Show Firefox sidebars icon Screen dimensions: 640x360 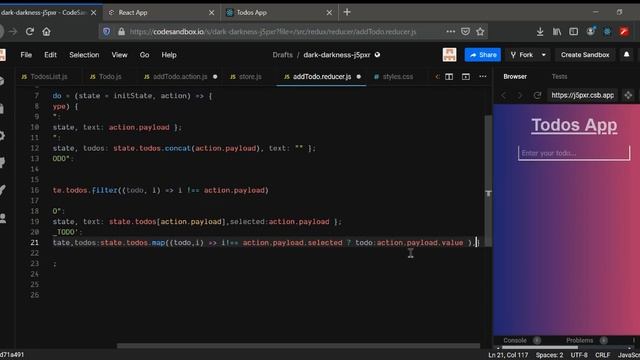tap(573, 31)
